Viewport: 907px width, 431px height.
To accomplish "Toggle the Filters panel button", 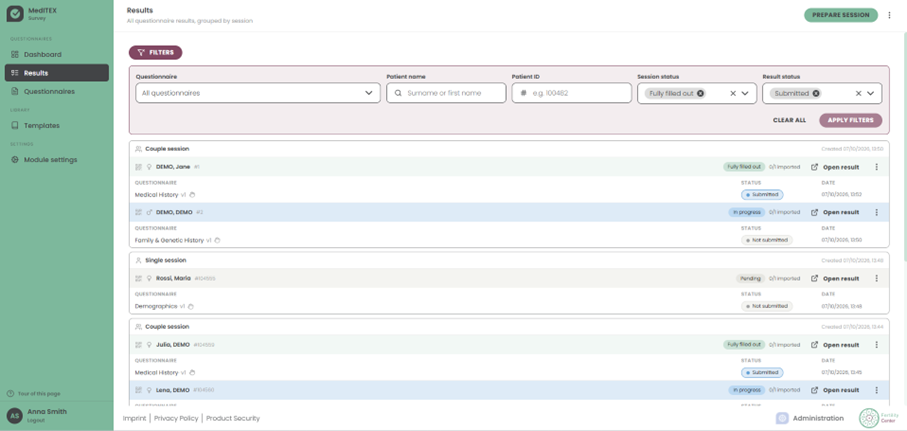I will (x=156, y=53).
